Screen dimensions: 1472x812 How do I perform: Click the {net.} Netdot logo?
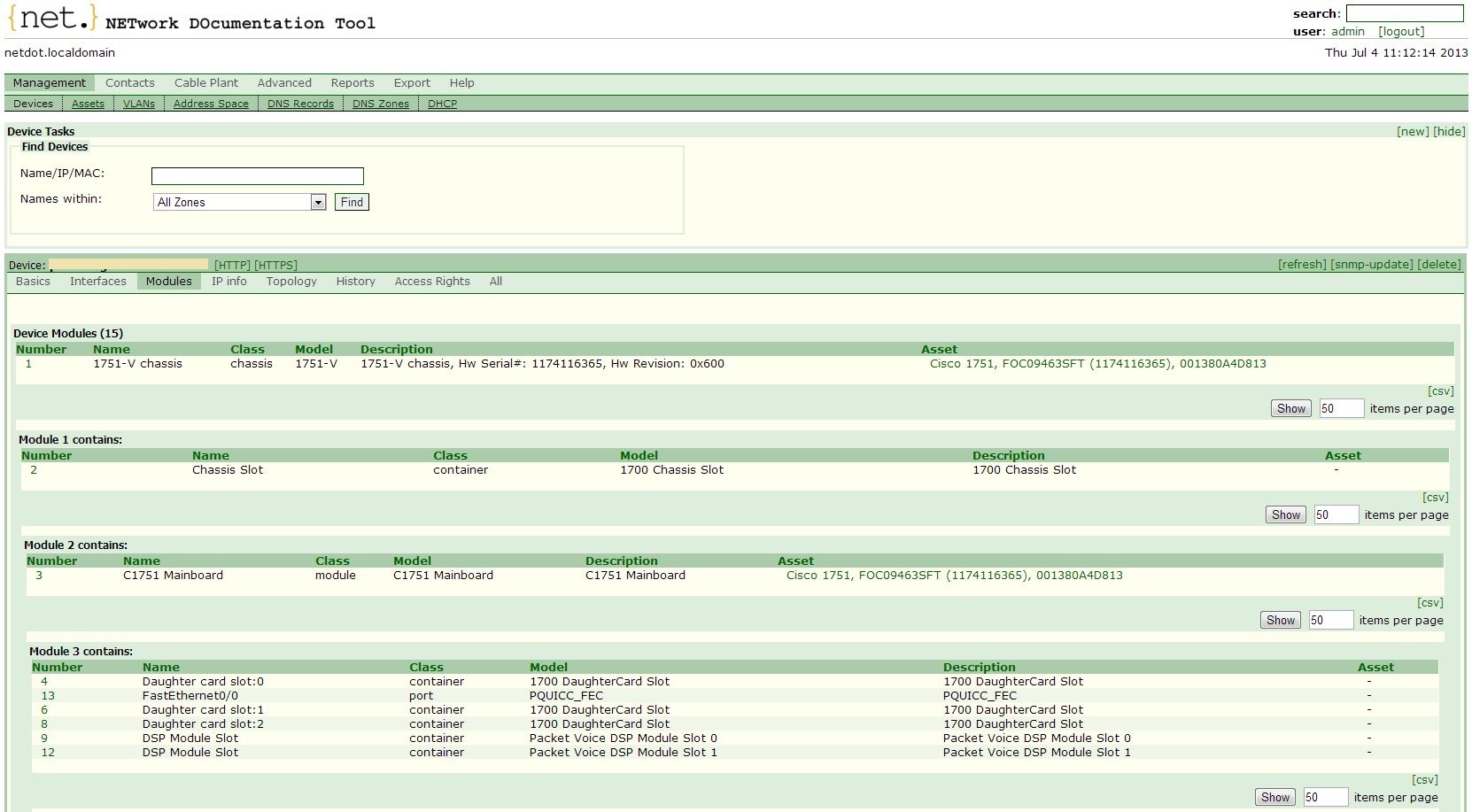52,18
